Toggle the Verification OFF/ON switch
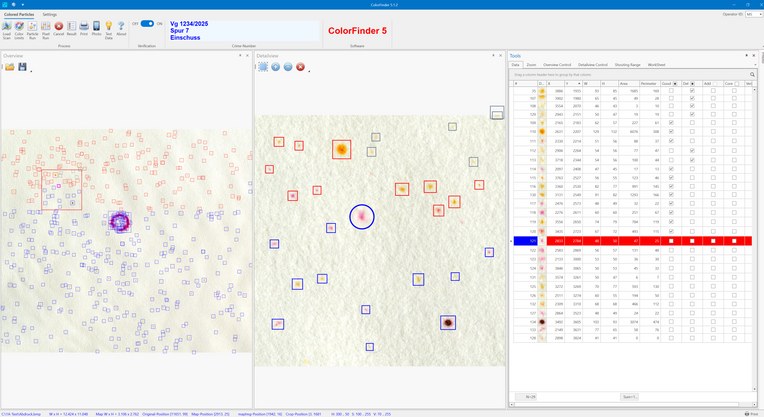The width and height of the screenshot is (764, 417). [147, 23]
